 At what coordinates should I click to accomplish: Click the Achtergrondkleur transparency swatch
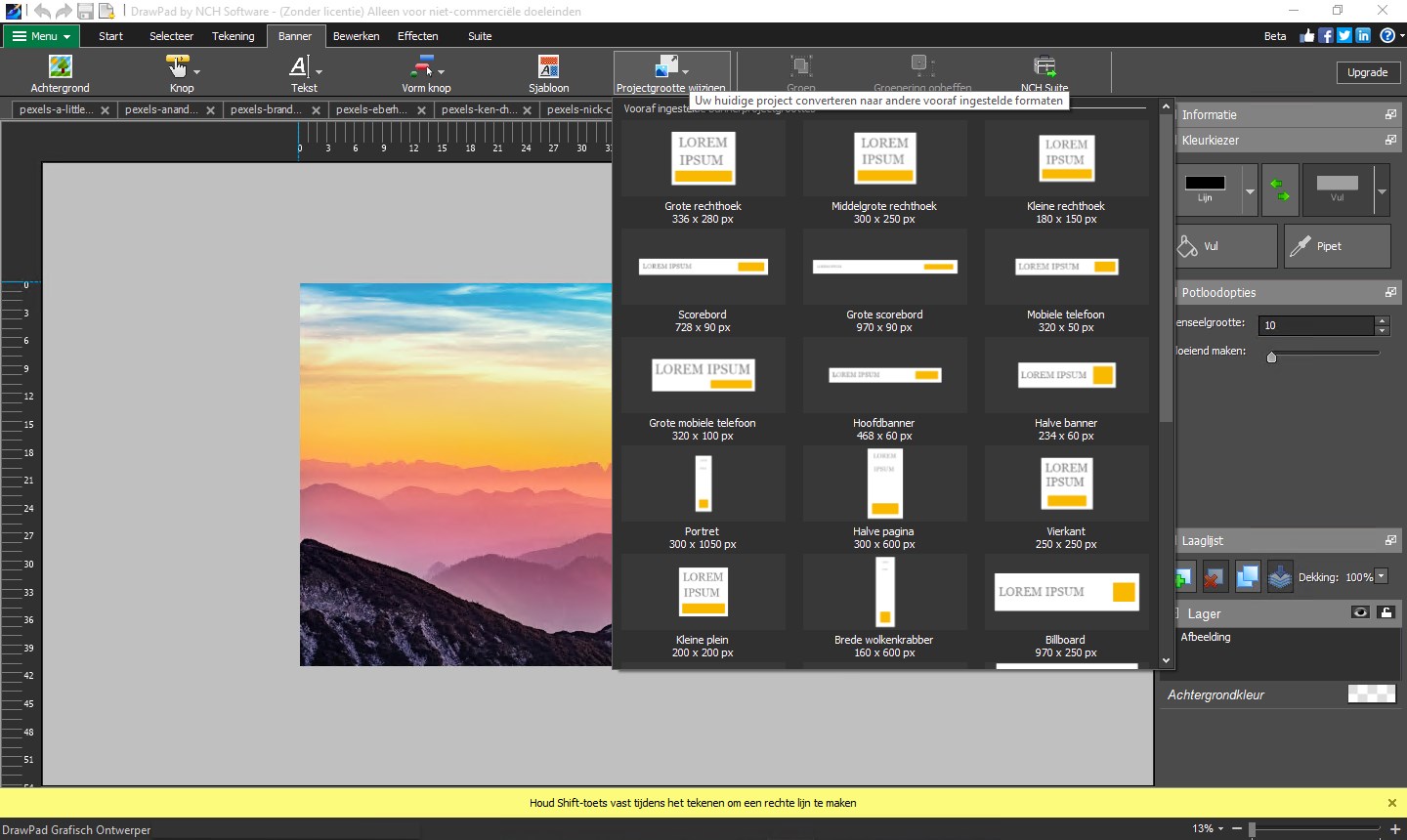(x=1371, y=694)
